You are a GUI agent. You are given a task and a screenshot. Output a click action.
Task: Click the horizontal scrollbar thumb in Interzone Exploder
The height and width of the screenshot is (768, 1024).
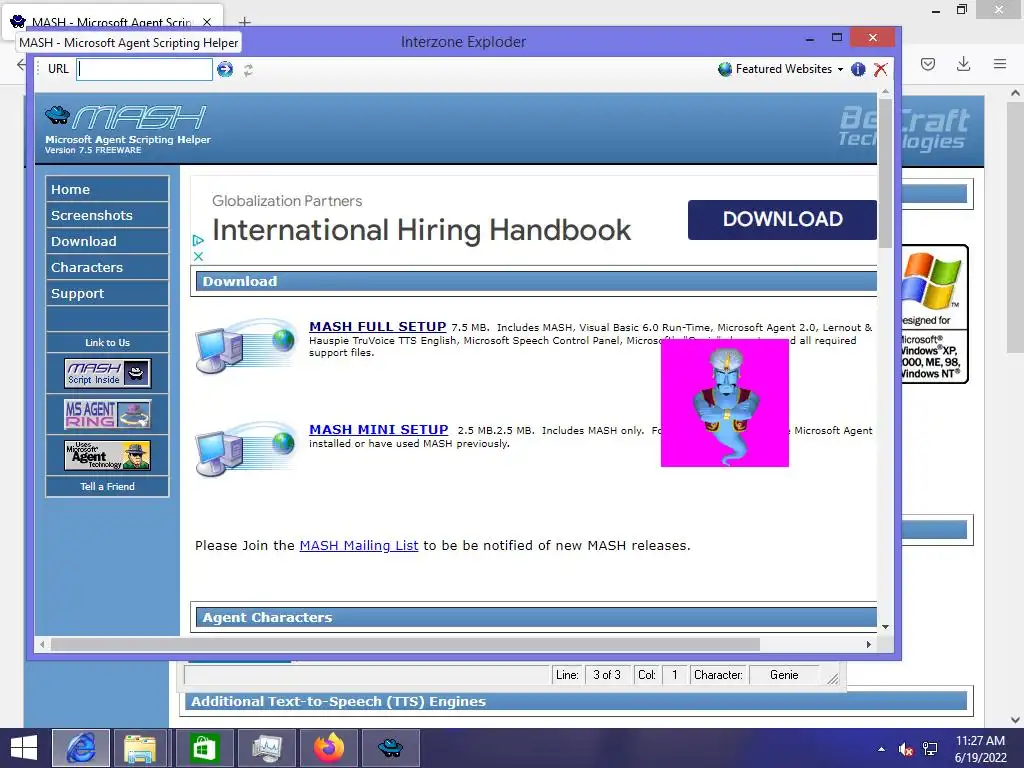pos(406,645)
